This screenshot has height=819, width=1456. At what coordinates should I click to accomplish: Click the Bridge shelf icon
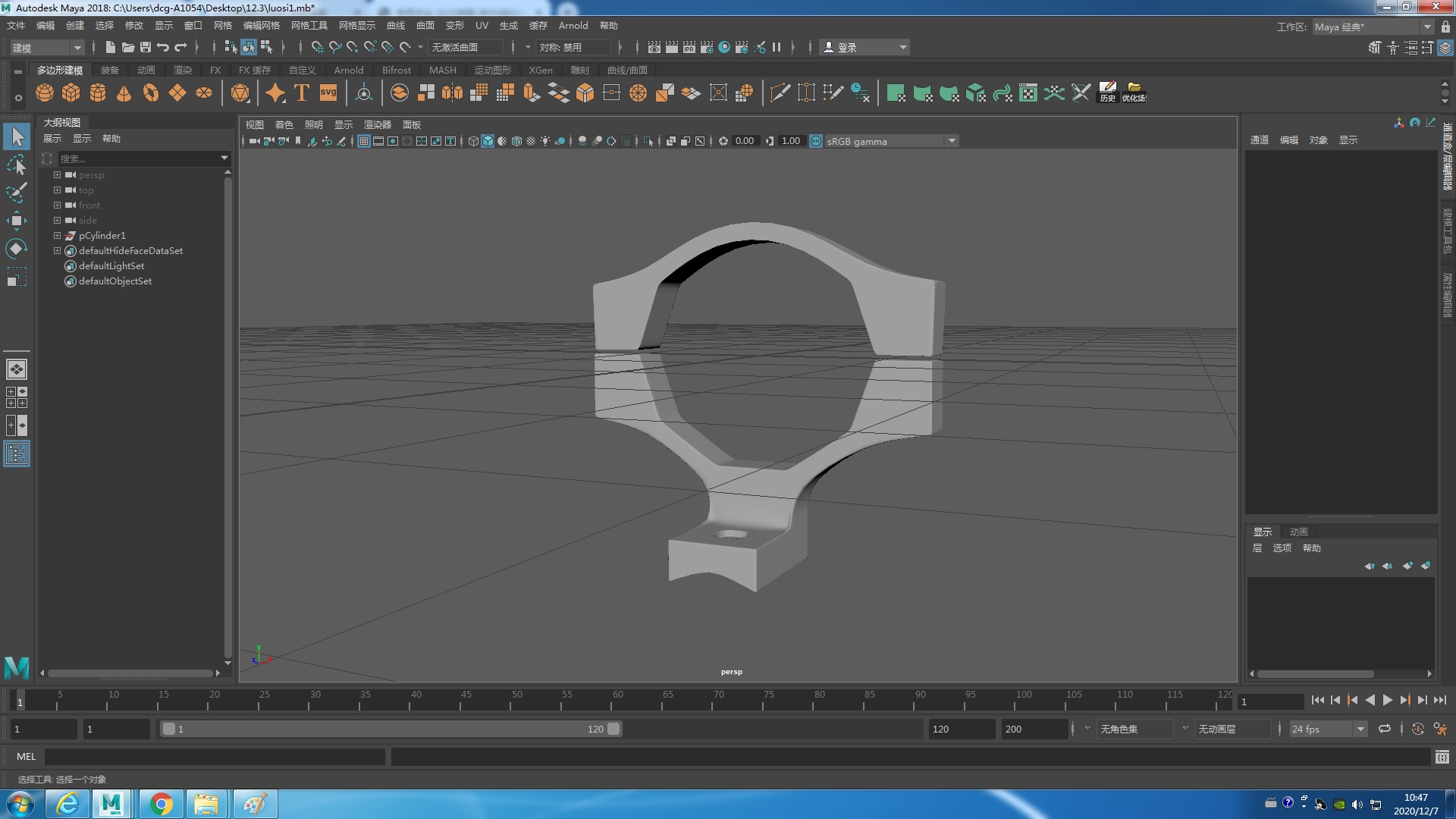(559, 93)
